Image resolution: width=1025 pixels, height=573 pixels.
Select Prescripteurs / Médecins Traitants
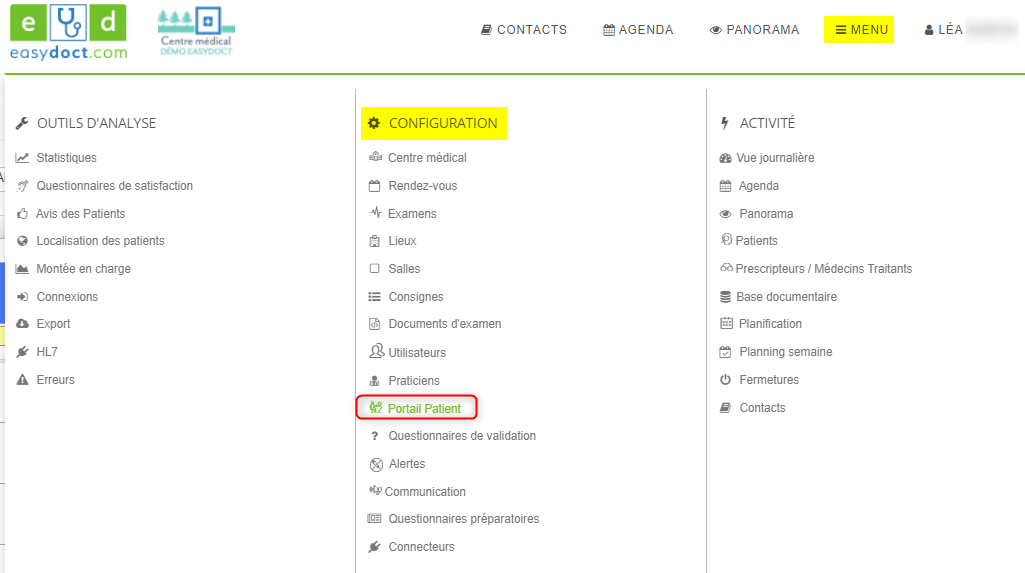coord(823,269)
